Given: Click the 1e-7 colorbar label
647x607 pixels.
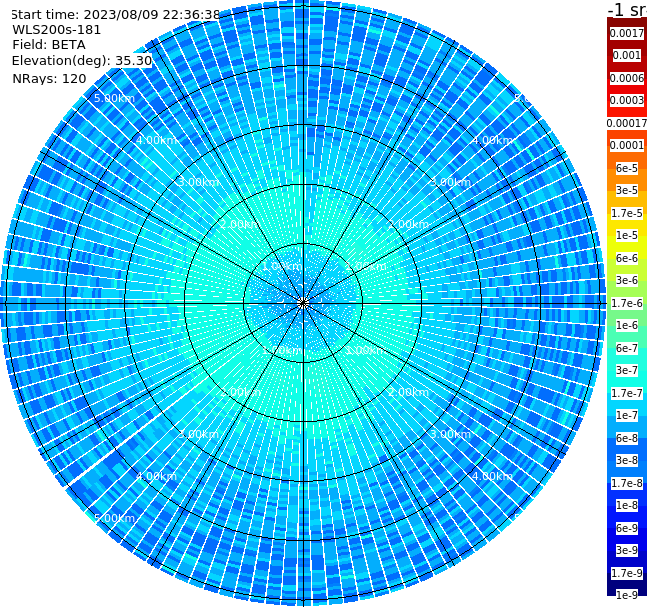Looking at the screenshot, I should pos(627,415).
